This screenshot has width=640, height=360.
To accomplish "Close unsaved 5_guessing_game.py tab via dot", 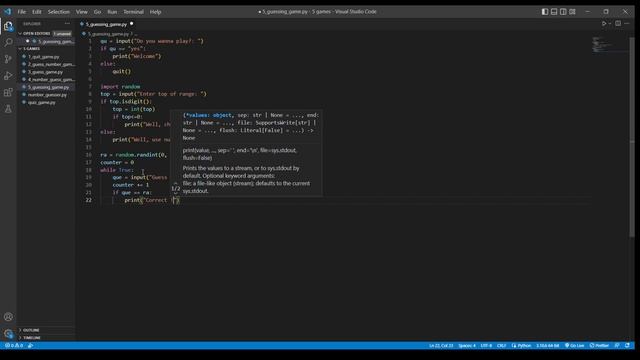I will 131,24.
